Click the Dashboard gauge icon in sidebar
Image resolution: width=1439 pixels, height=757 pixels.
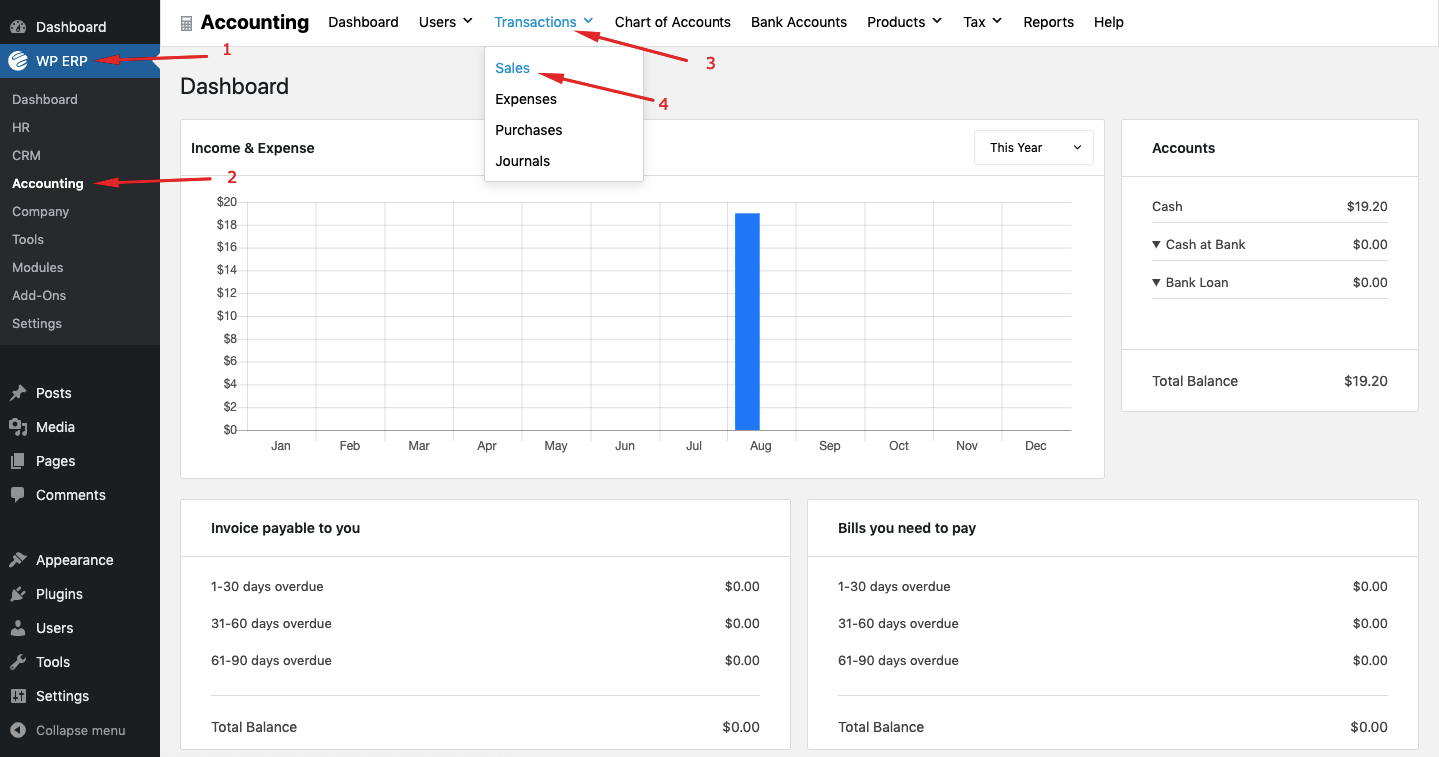pyautogui.click(x=18, y=27)
